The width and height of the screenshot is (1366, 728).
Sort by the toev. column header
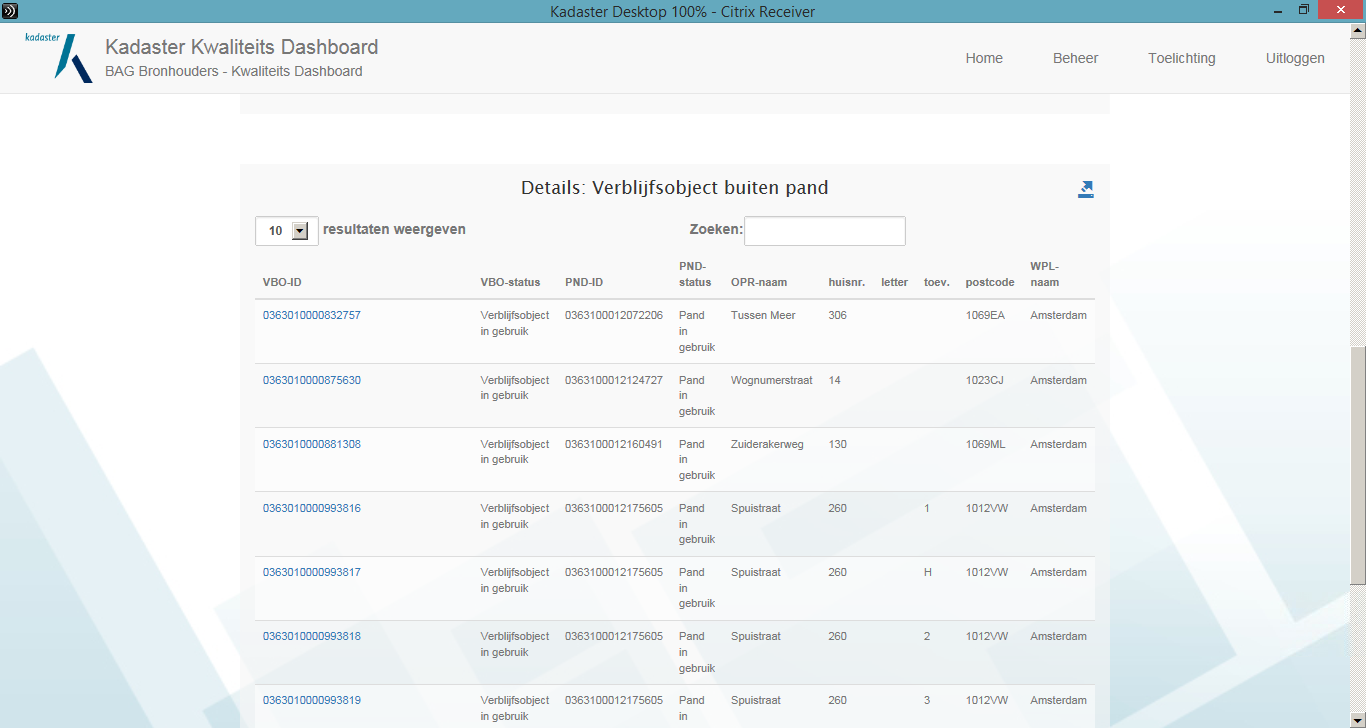tap(936, 282)
